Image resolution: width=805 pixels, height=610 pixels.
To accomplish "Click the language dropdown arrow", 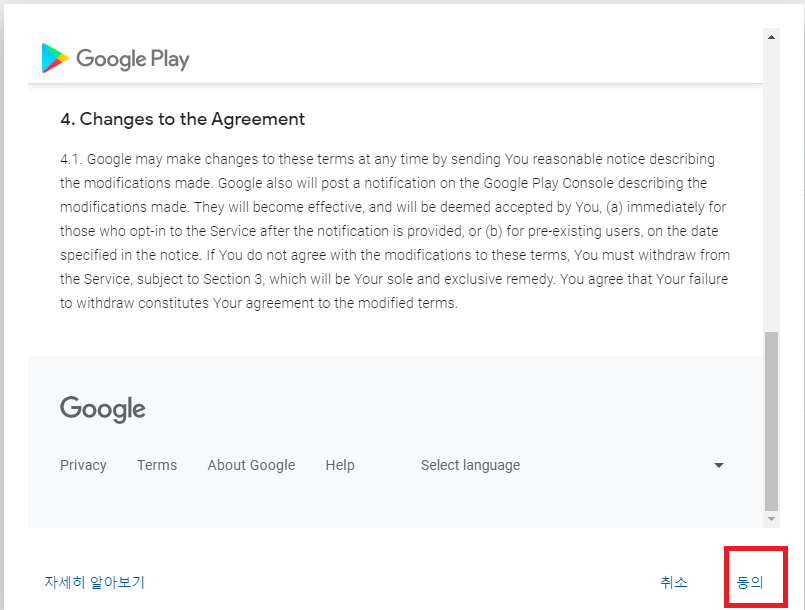I will pos(719,465).
